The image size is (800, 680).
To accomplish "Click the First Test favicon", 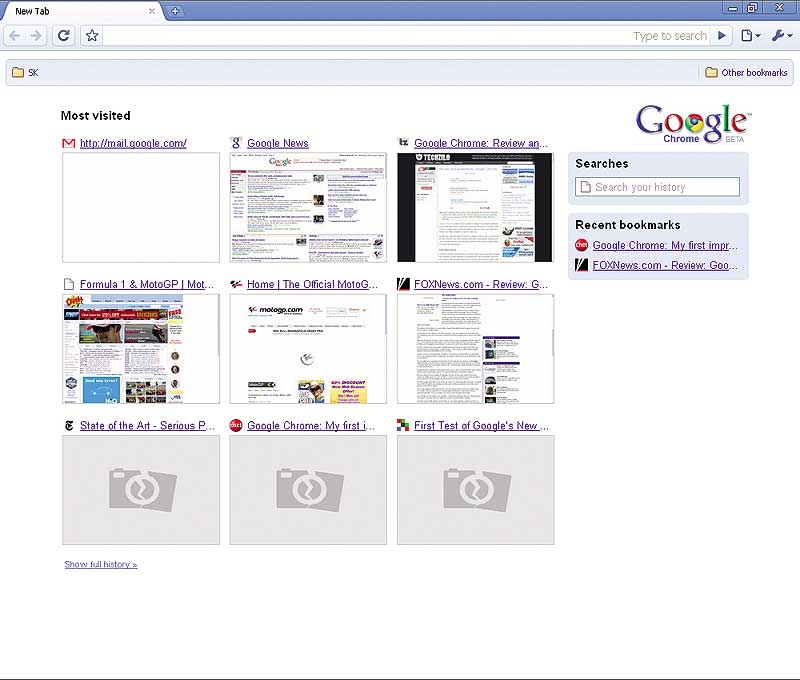I will pyautogui.click(x=403, y=425).
